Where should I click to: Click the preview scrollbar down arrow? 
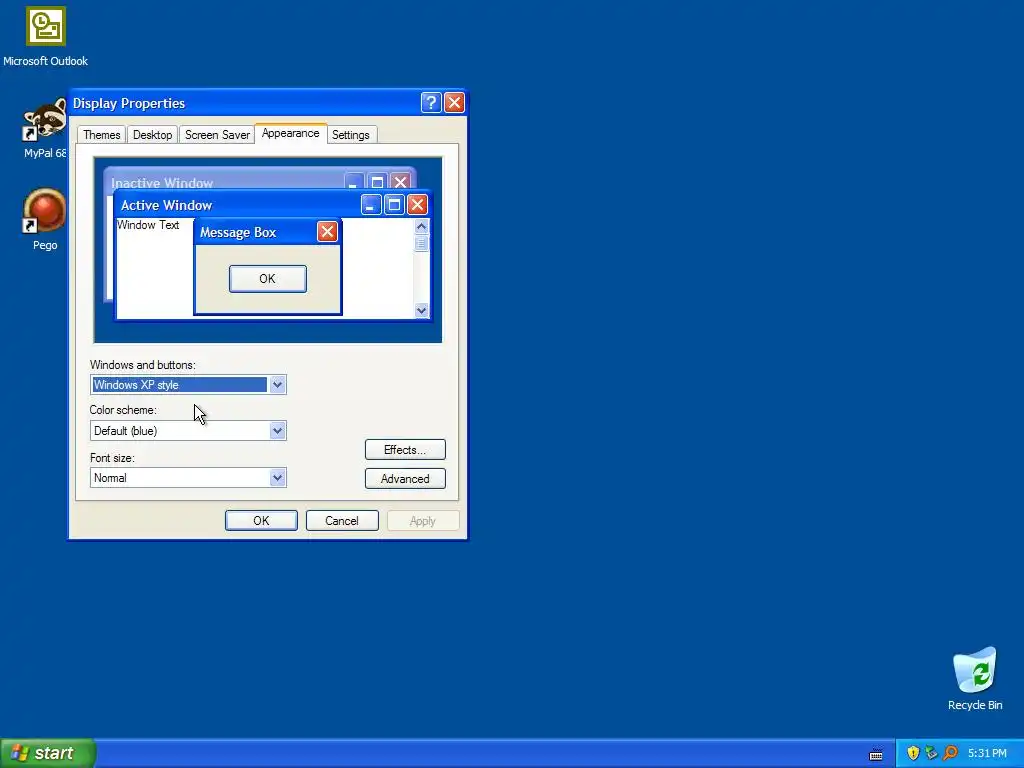421,310
